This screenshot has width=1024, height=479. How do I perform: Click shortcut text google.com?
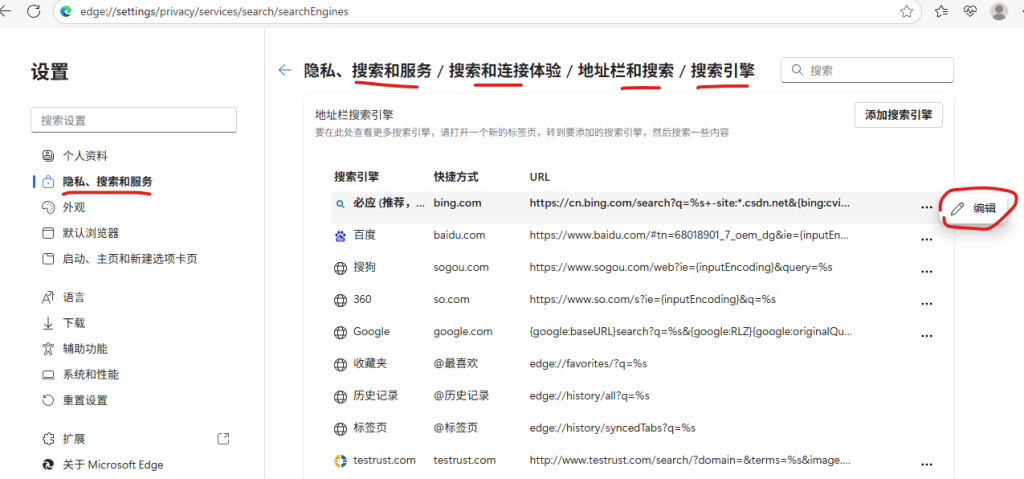pyautogui.click(x=463, y=331)
